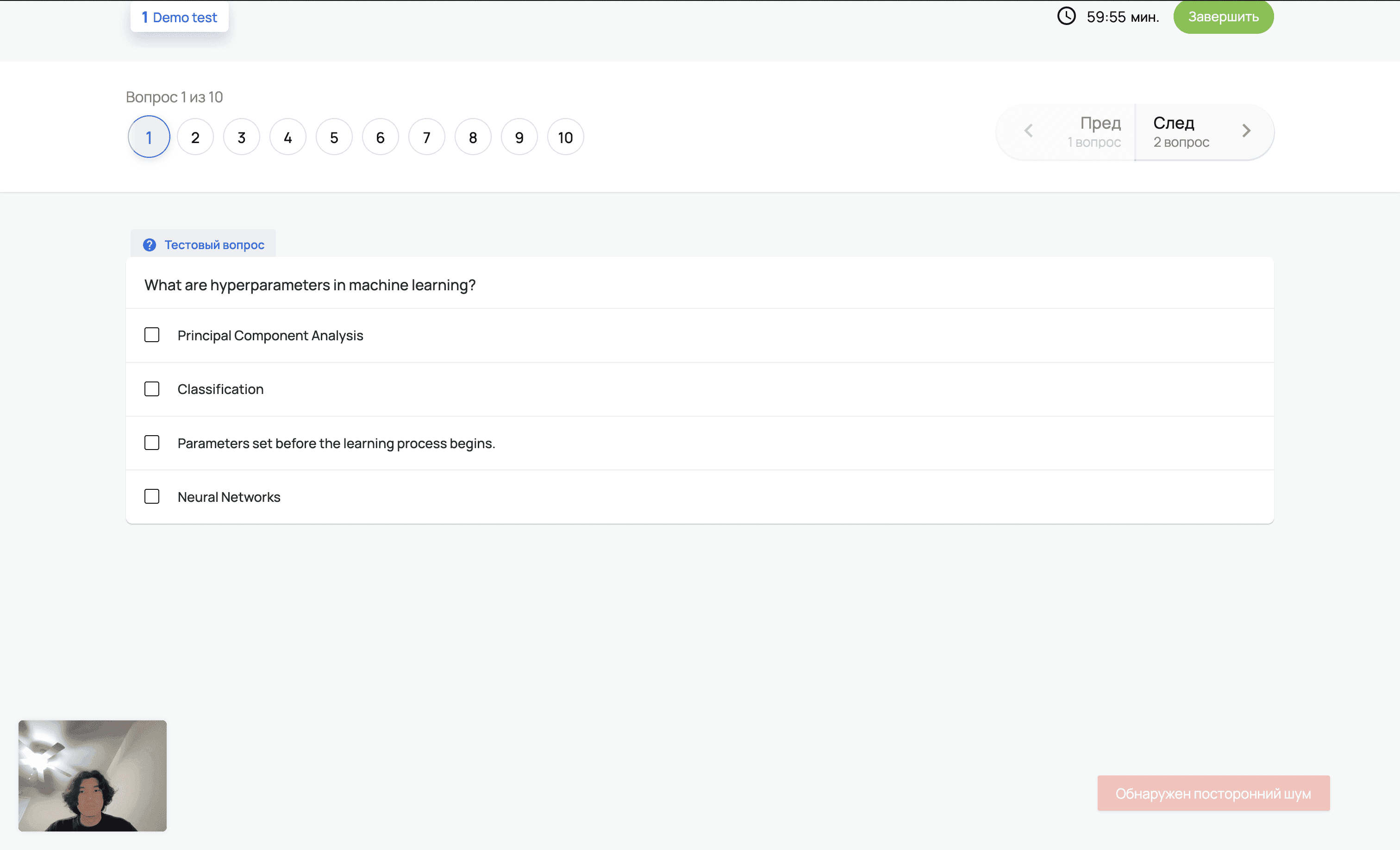Click the Neural Networks answer text
The height and width of the screenshot is (850, 1400).
click(229, 497)
